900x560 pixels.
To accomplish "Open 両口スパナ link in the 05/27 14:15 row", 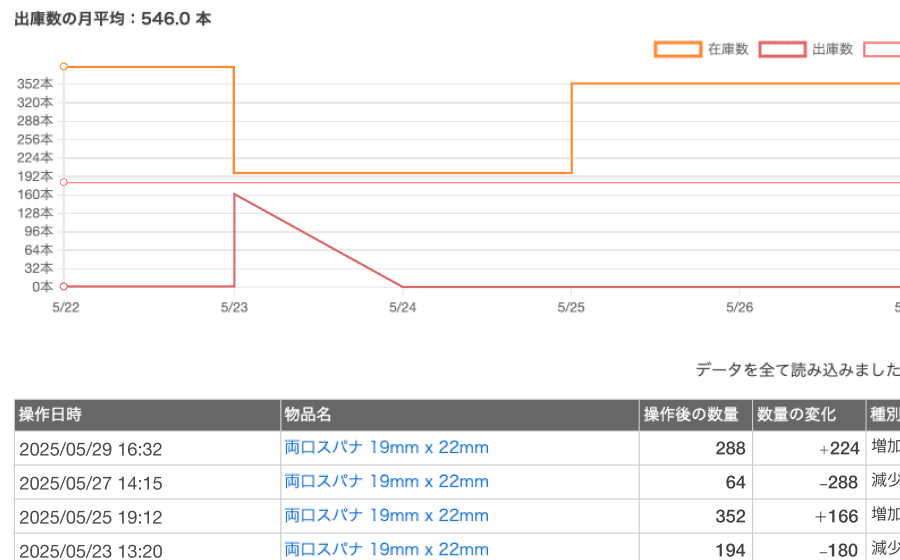I will pyautogui.click(x=387, y=482).
